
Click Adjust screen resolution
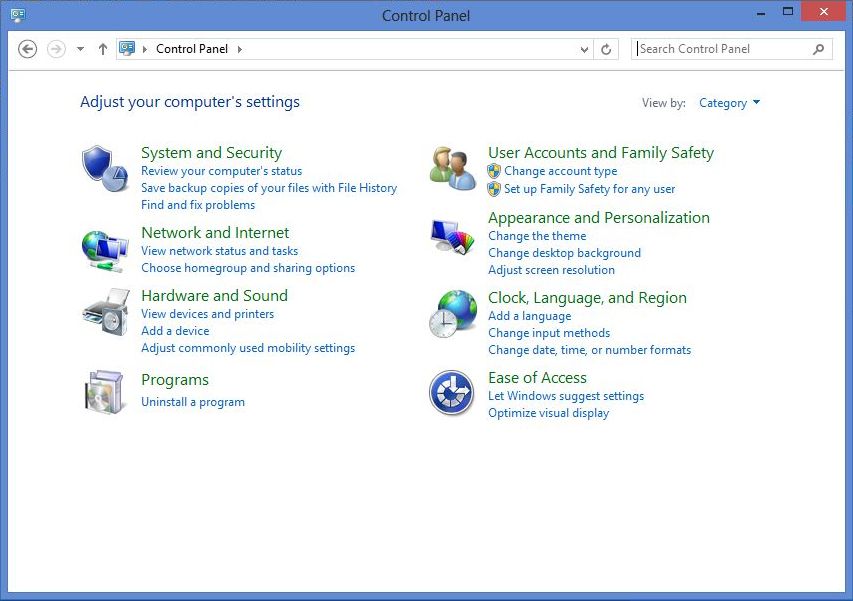[x=552, y=270]
